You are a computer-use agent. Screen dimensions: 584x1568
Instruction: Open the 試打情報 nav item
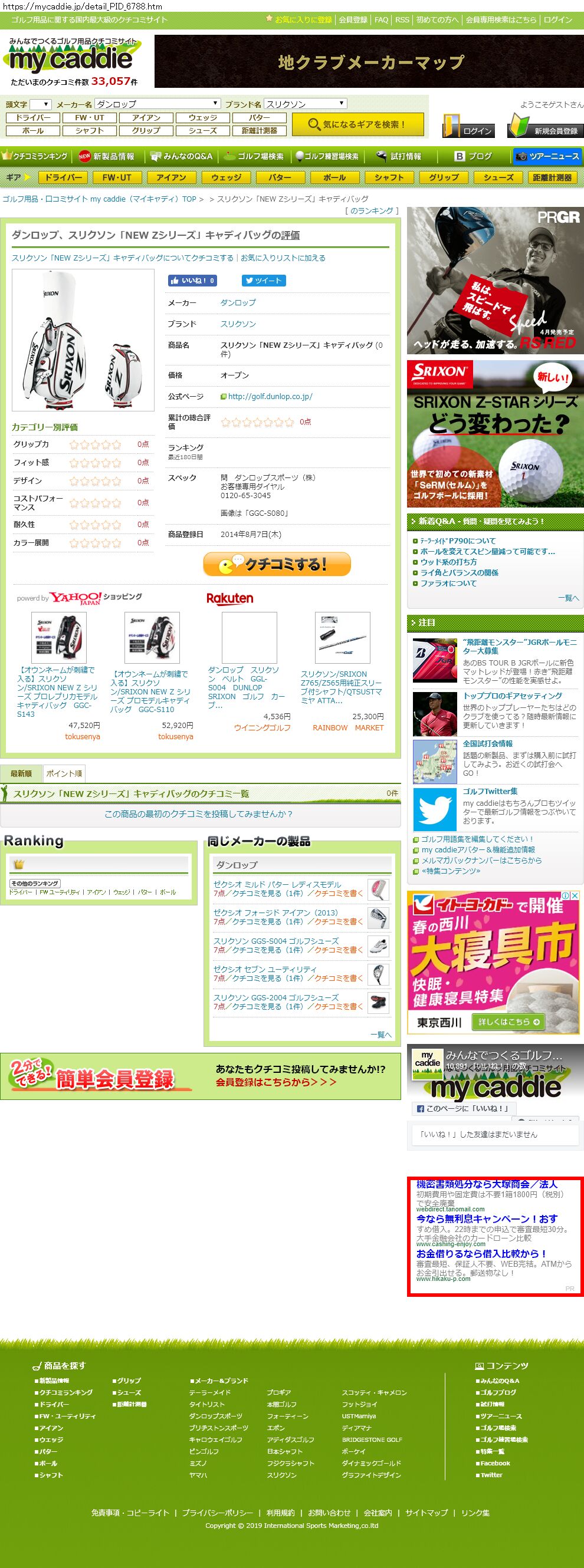(x=399, y=156)
